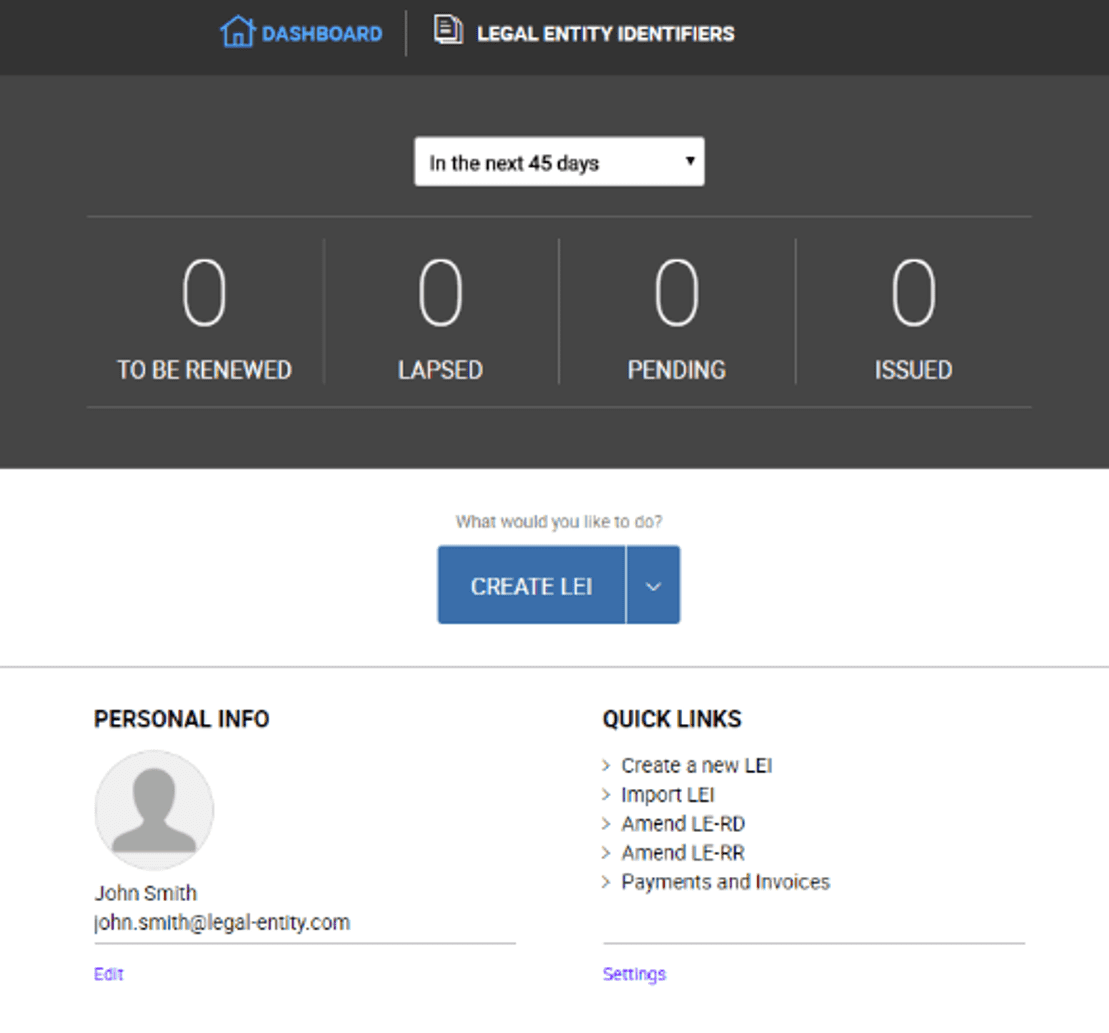Click the email john.smith@legal-entity.com

coord(222,923)
